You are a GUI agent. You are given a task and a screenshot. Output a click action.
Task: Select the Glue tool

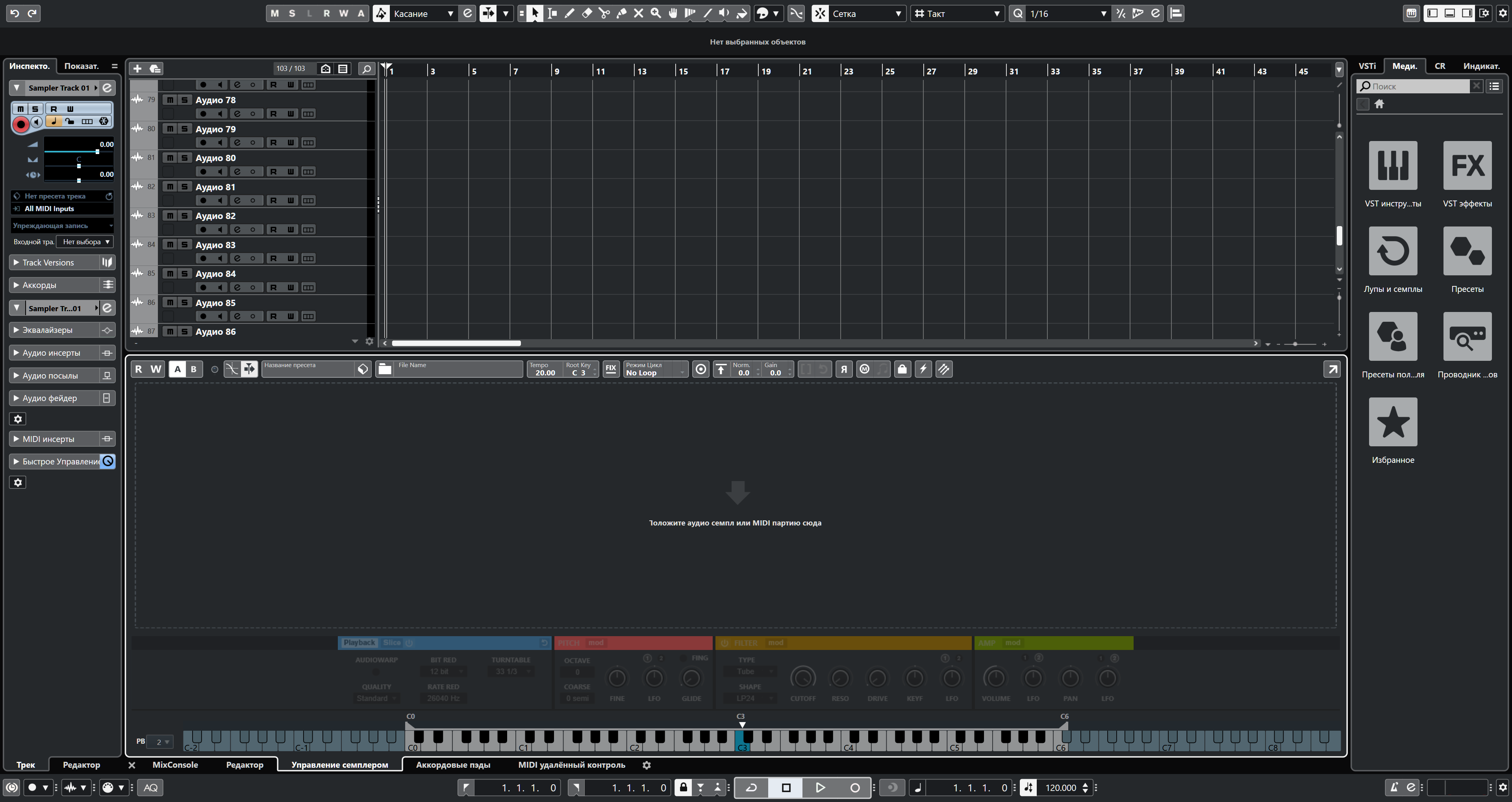(x=622, y=13)
